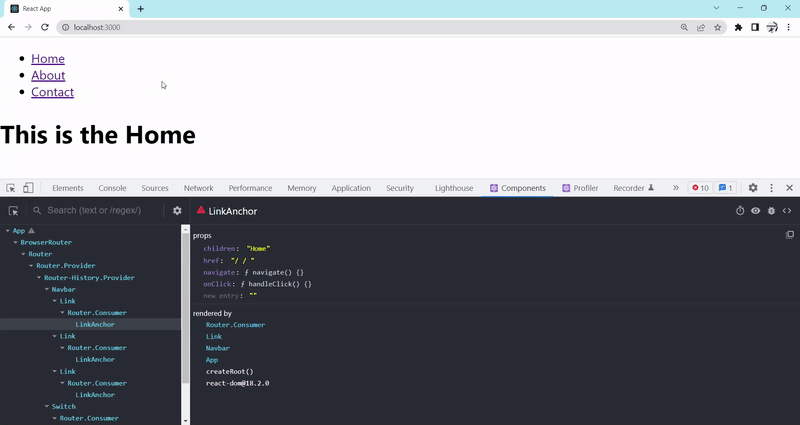
Task: Close the DevTools panel
Action: (789, 188)
